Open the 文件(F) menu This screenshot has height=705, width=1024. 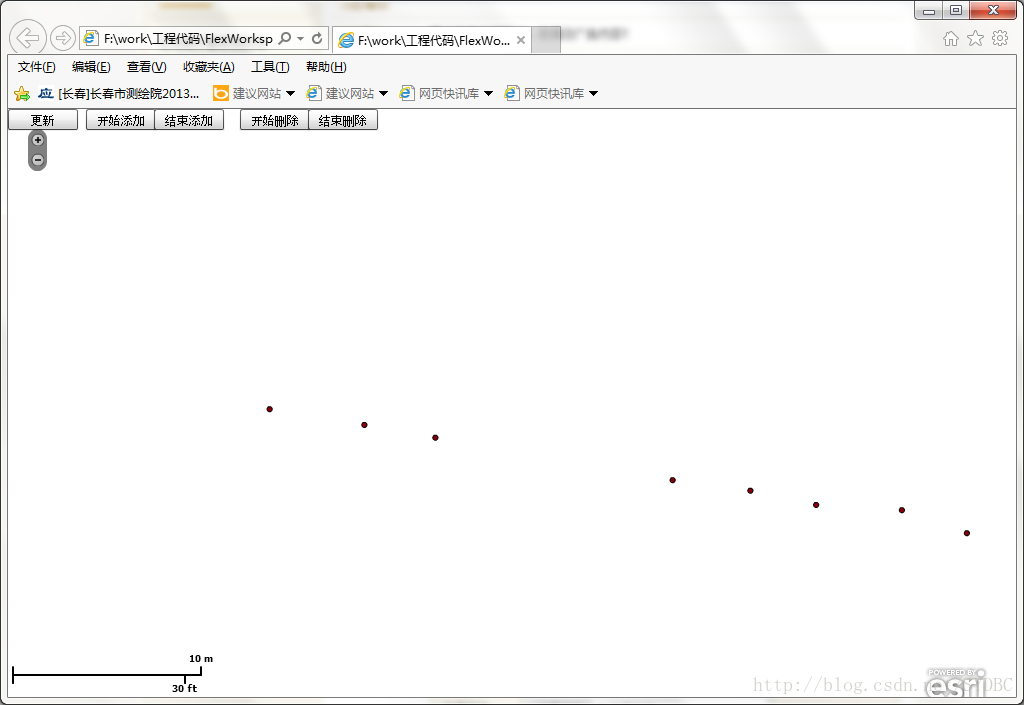coord(37,67)
